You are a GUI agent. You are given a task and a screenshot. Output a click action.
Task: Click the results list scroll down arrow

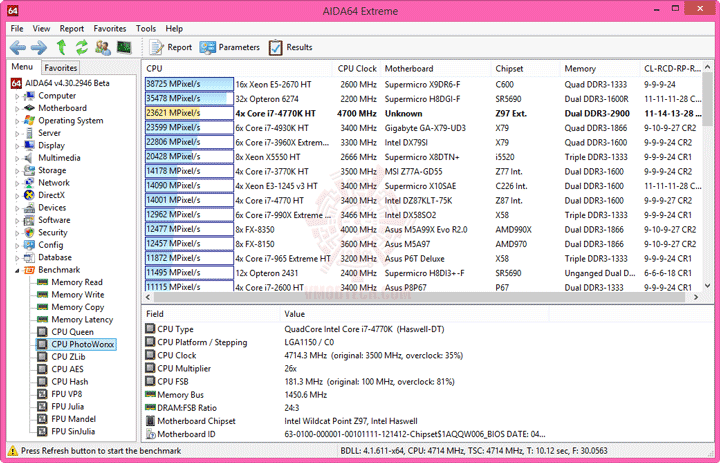(707, 286)
